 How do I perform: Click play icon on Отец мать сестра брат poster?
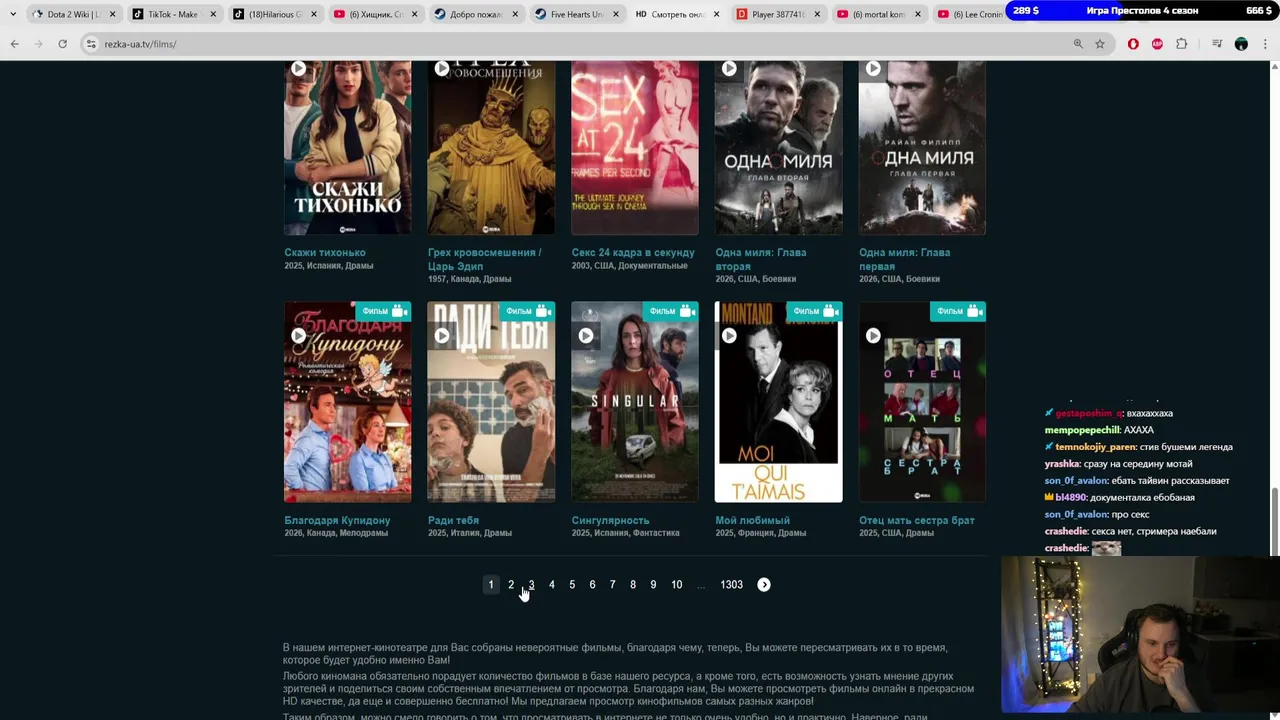point(873,336)
